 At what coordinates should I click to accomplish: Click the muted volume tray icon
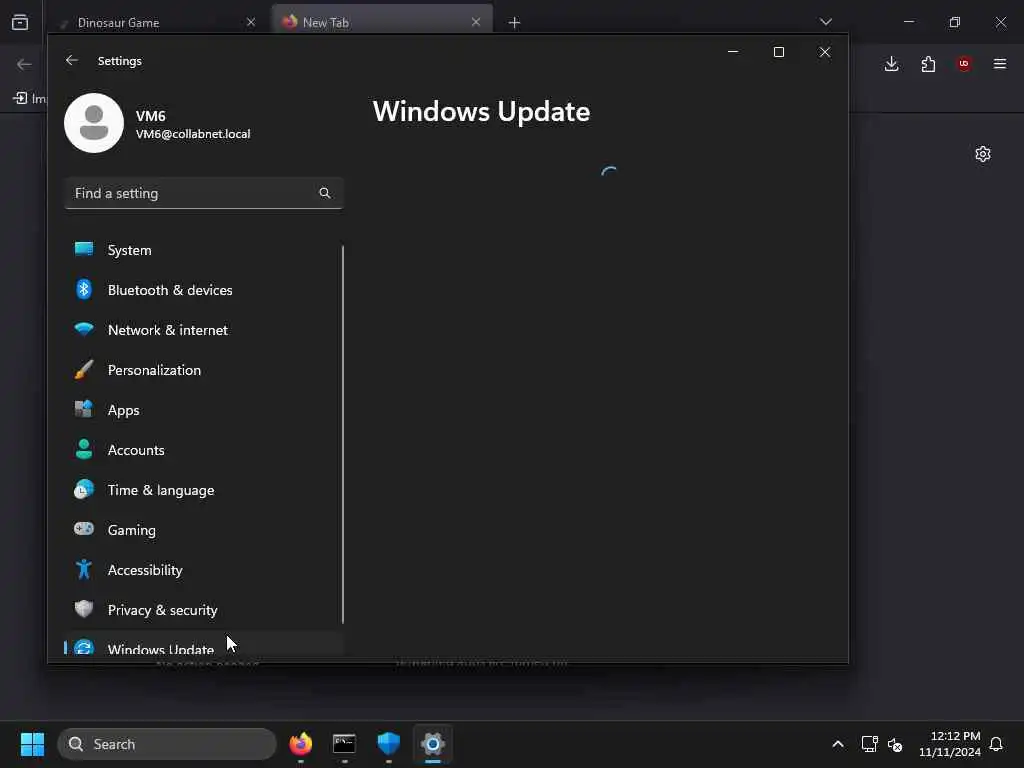[x=895, y=744]
